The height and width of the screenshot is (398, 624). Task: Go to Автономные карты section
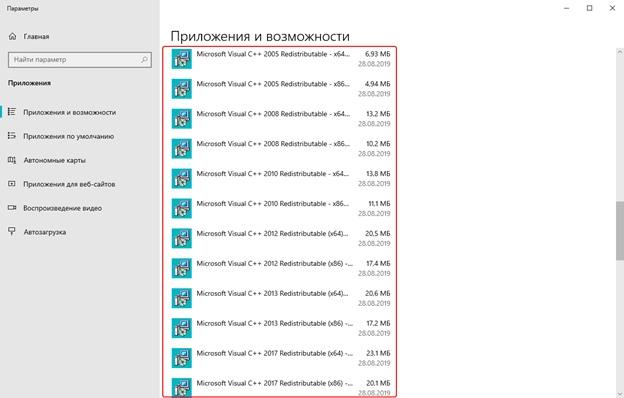[55, 160]
